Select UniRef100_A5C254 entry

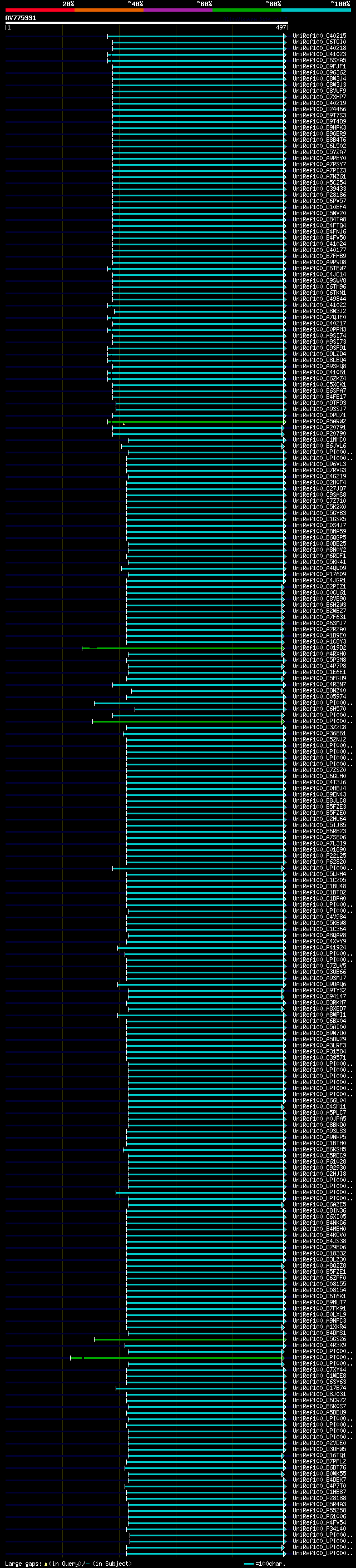[x=319, y=182]
